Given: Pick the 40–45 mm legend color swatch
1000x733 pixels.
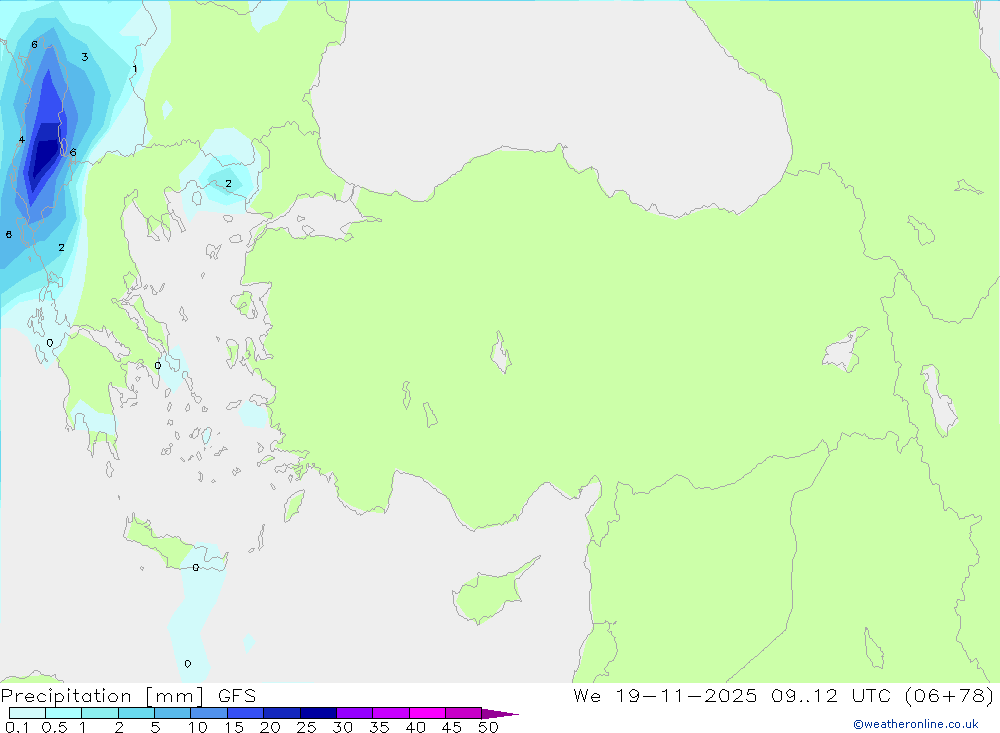Looking at the screenshot, I should (x=427, y=713).
